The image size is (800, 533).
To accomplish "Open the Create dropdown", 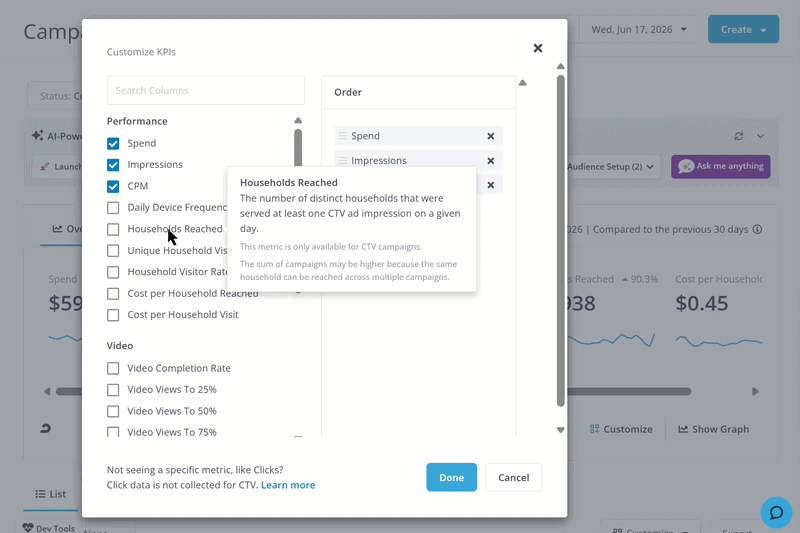I will click(743, 30).
